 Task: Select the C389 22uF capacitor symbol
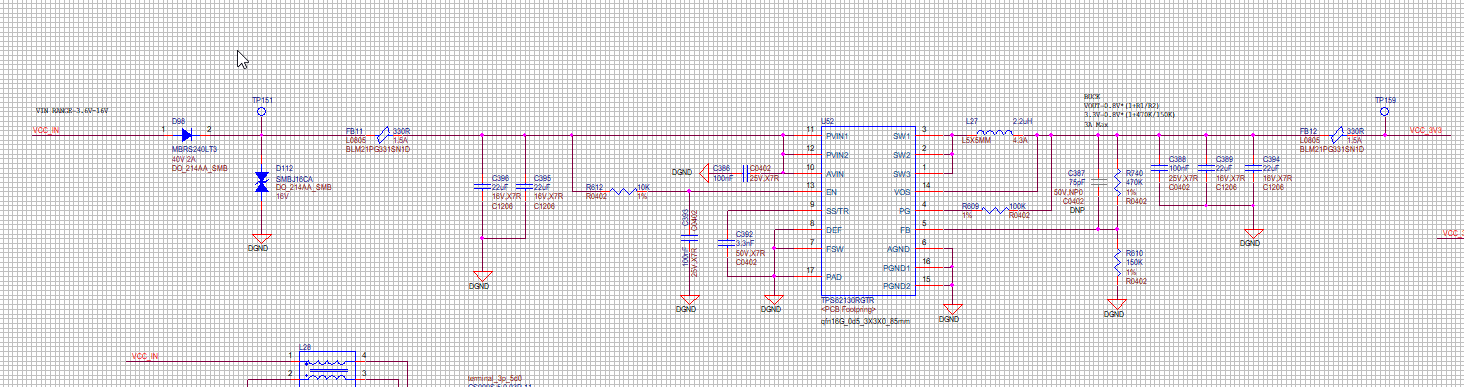[x=1205, y=168]
